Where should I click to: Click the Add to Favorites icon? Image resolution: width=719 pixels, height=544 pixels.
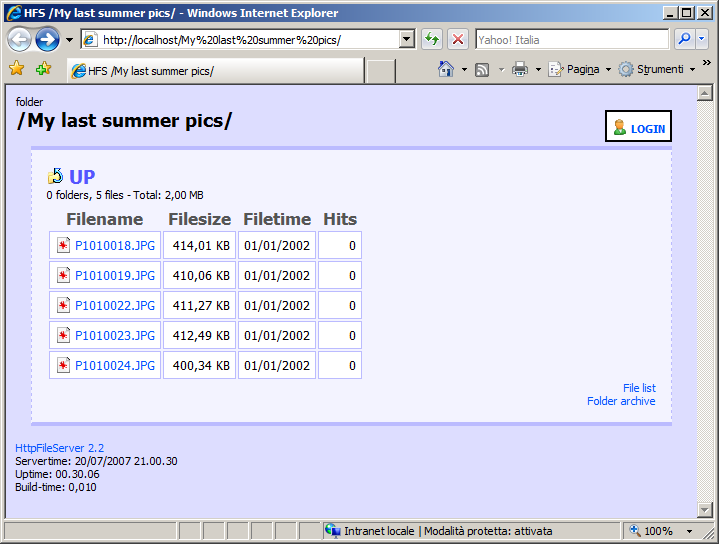point(43,69)
